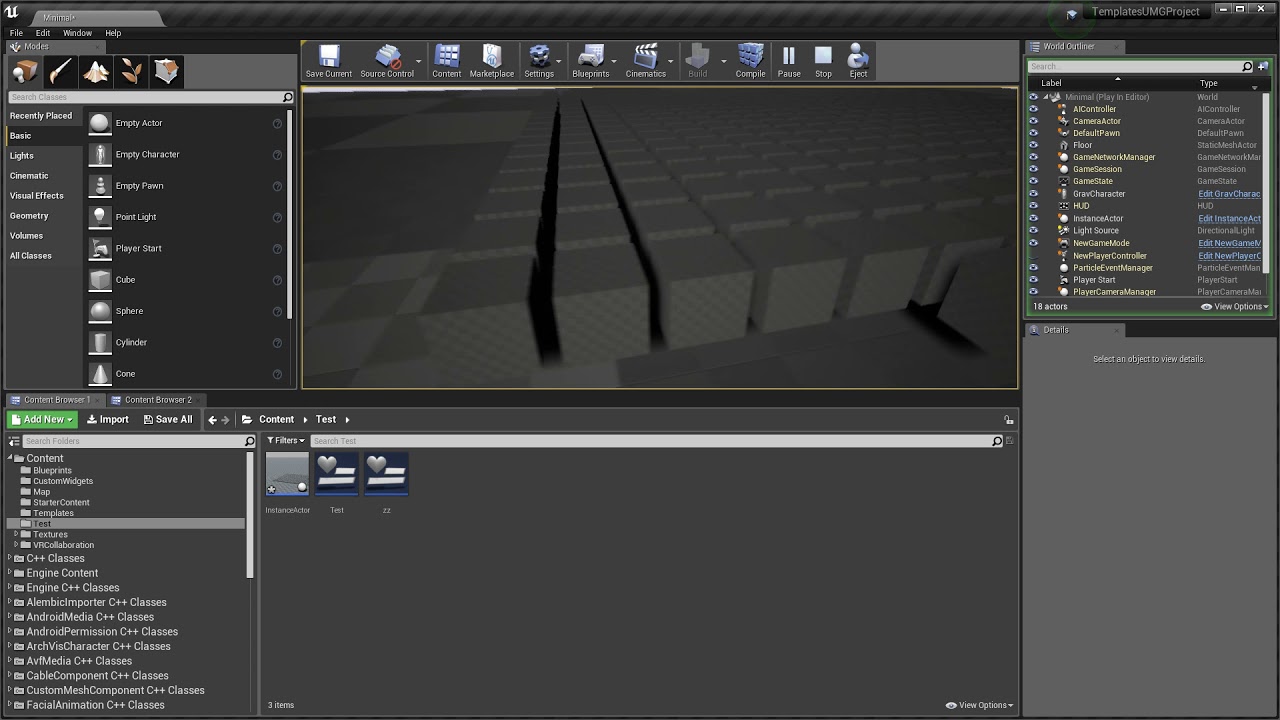Screen dimensions: 1280x720
Task: Toggle visibility of GravCharacter
Action: [1034, 194]
